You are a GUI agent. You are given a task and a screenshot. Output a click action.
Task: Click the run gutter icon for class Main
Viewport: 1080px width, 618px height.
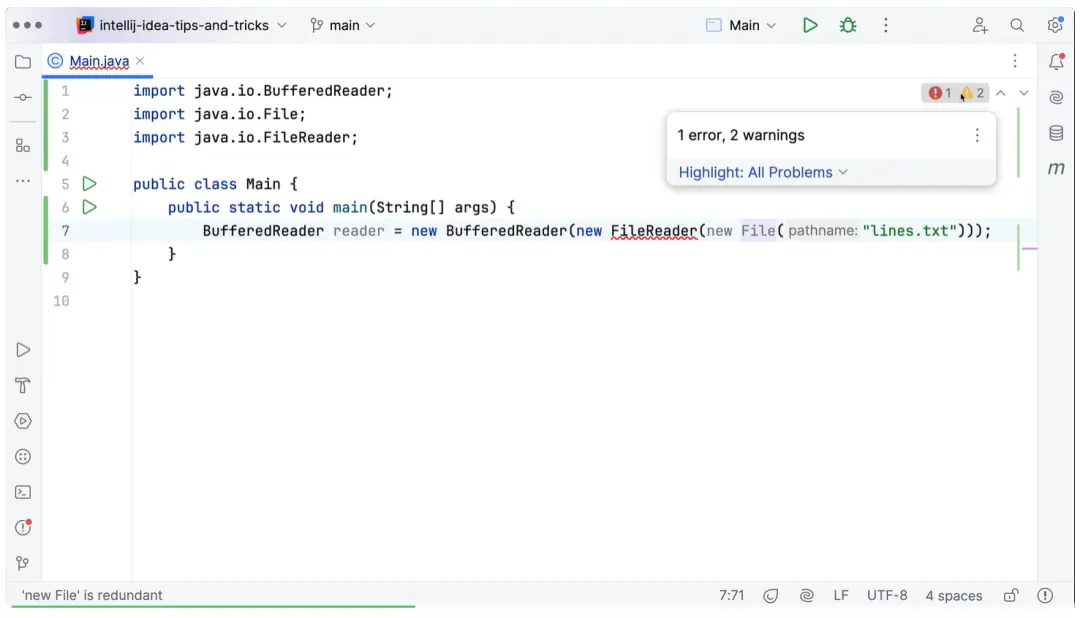click(x=90, y=184)
